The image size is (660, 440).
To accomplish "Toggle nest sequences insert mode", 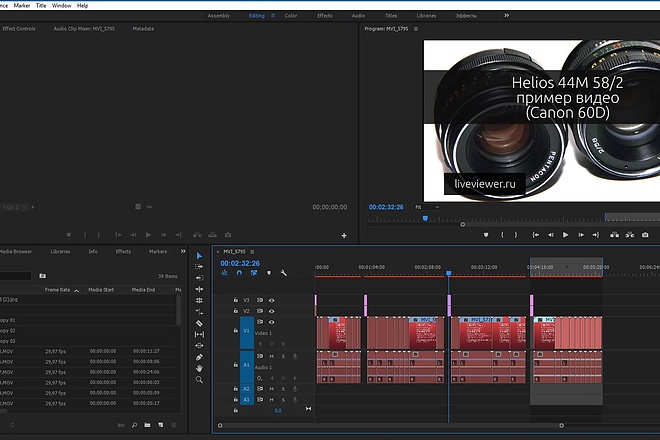I will [x=224, y=273].
